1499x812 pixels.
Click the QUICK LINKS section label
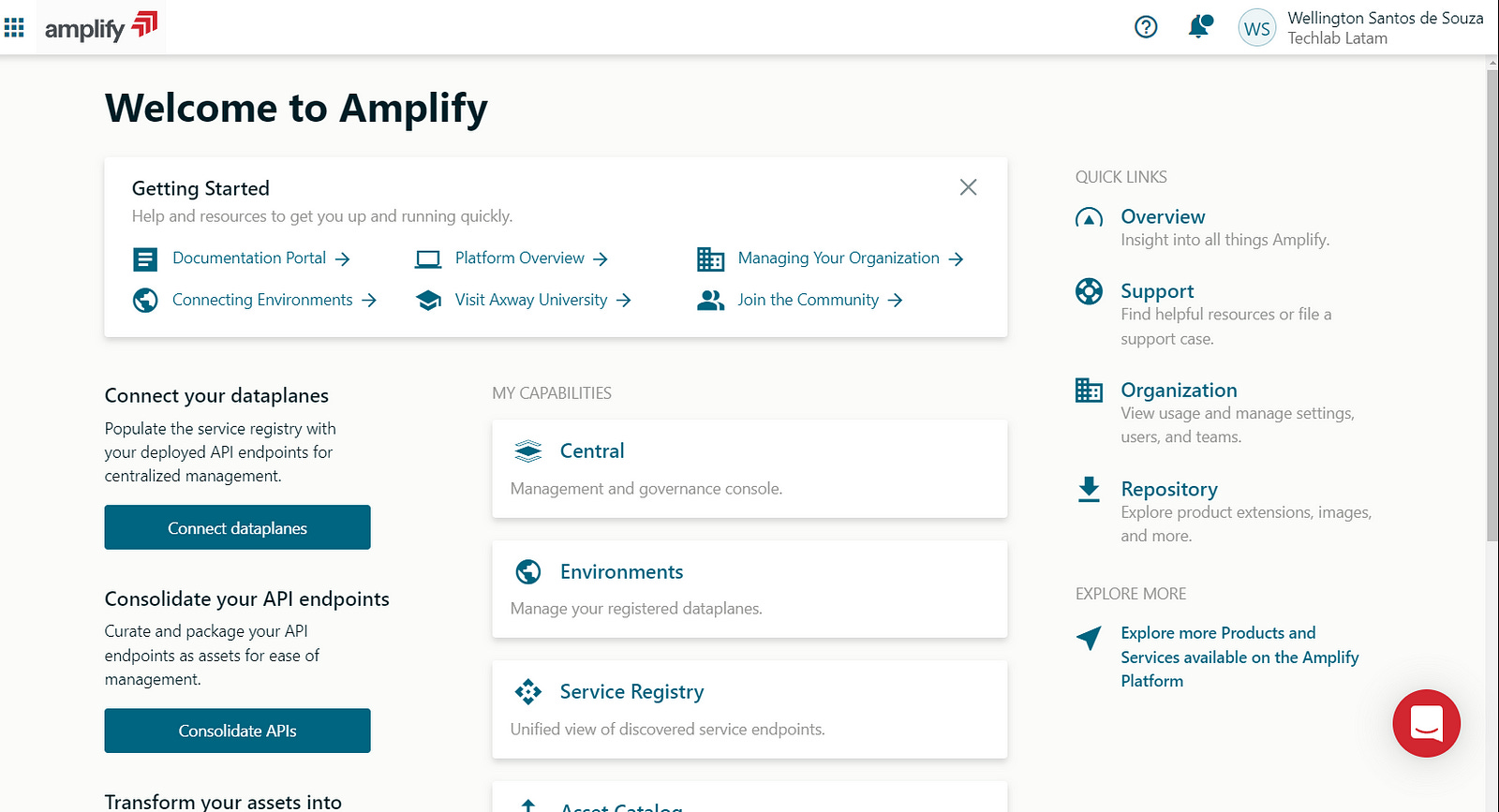coord(1121,177)
